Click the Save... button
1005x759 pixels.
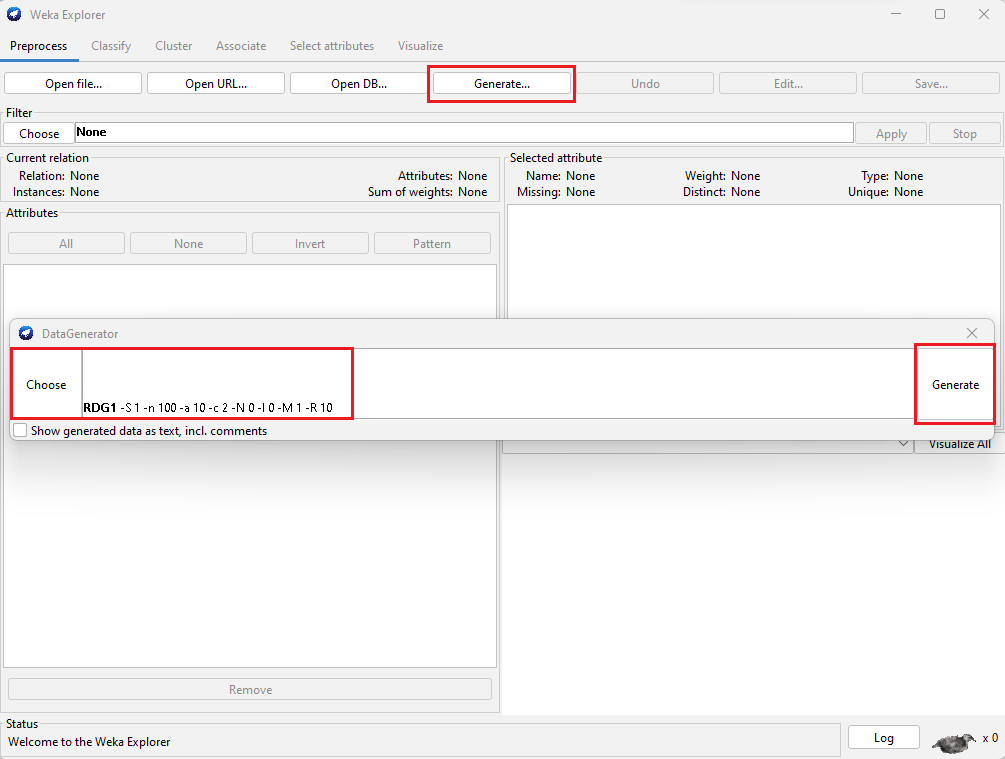[931, 83]
